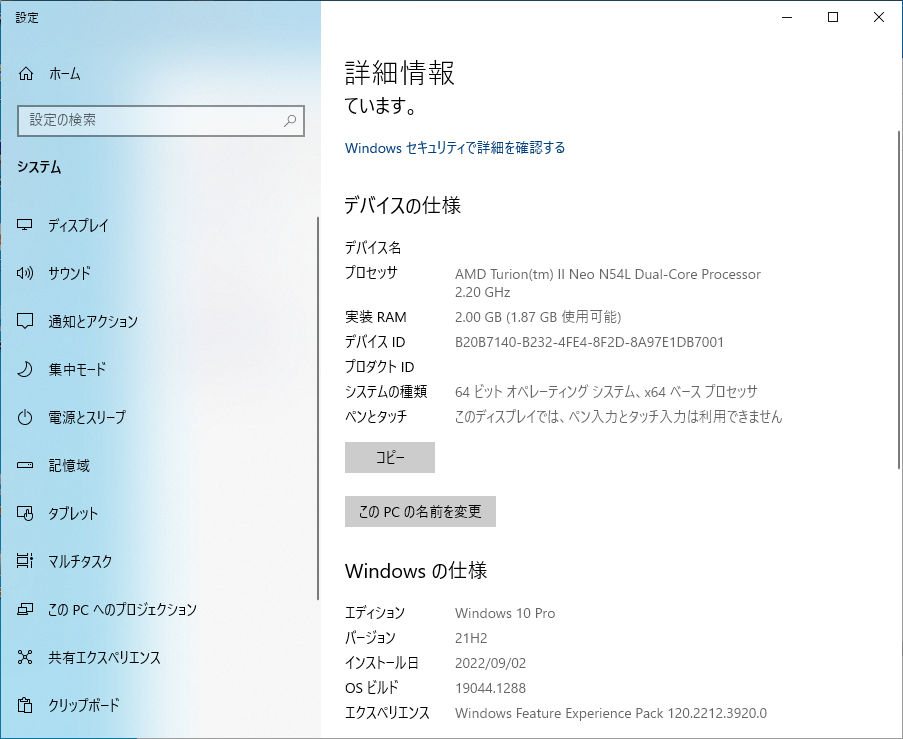Click the Projecting to this PC icon
Viewport: 903px width, 739px height.
coord(25,609)
